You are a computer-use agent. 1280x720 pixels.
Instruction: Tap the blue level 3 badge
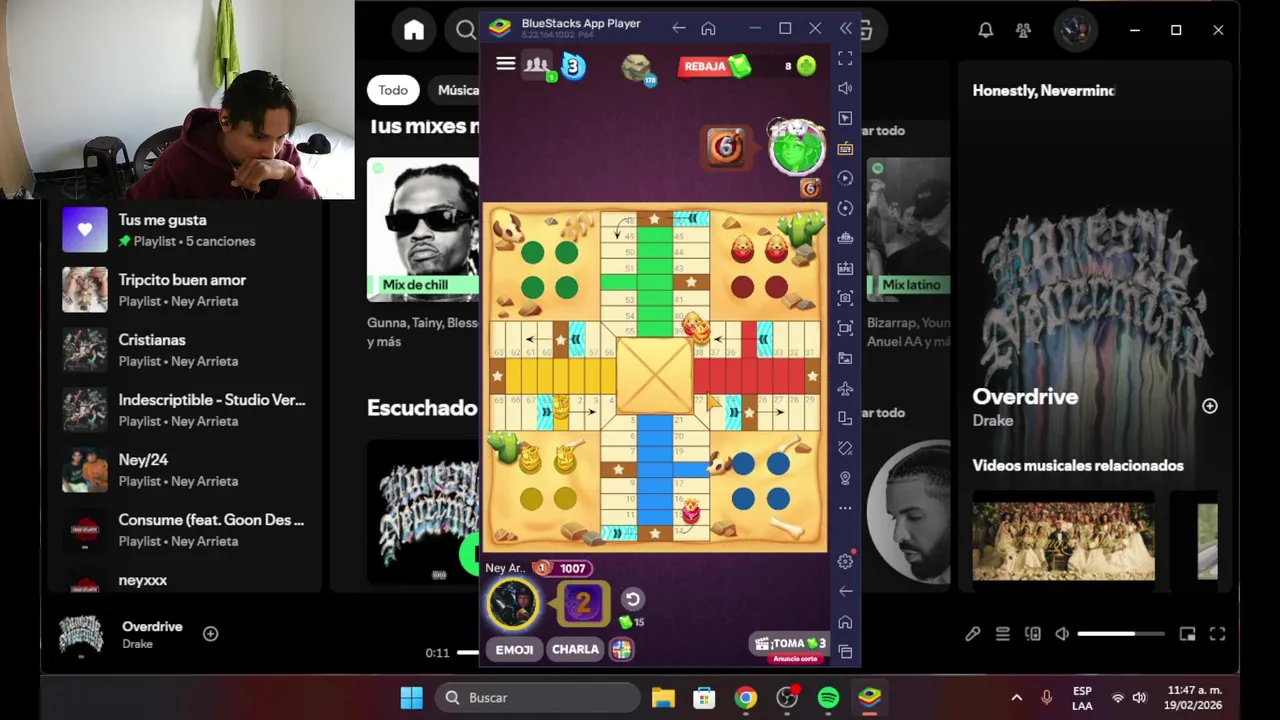(573, 67)
